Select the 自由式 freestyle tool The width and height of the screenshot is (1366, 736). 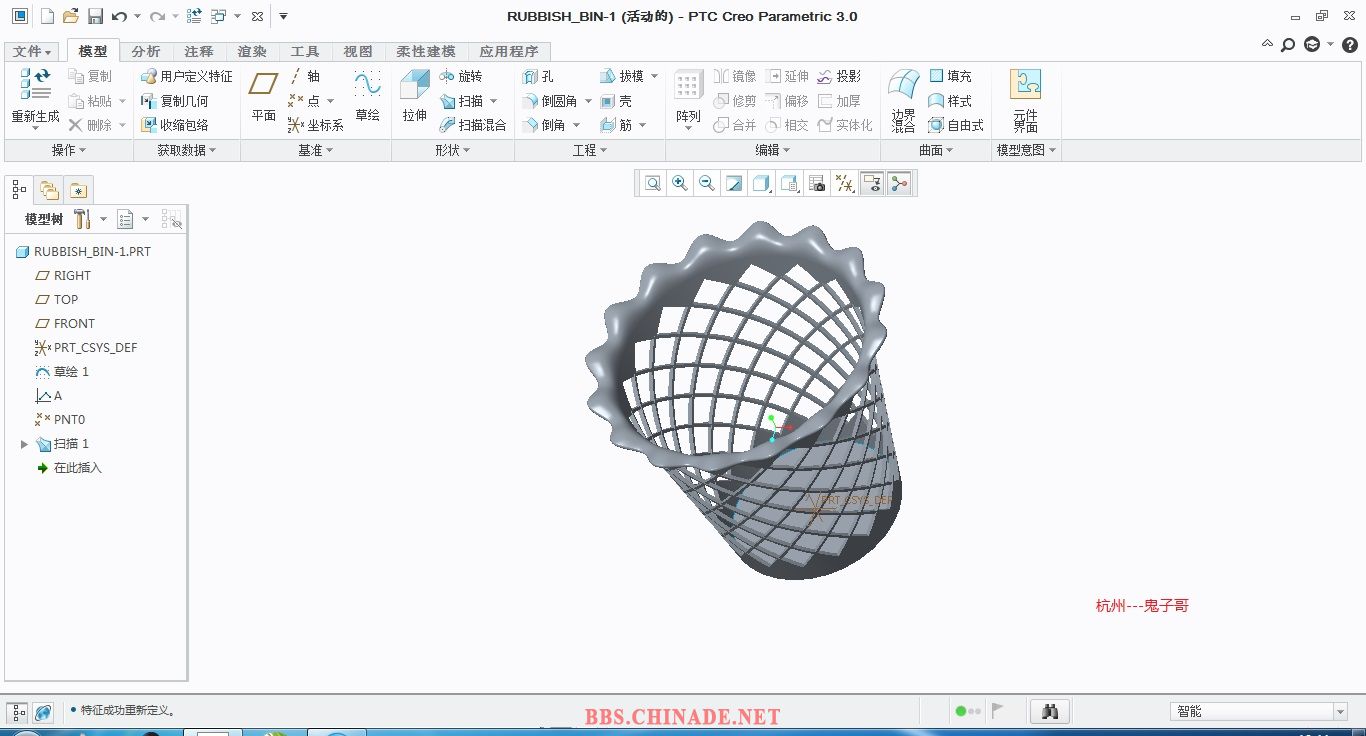pos(956,125)
